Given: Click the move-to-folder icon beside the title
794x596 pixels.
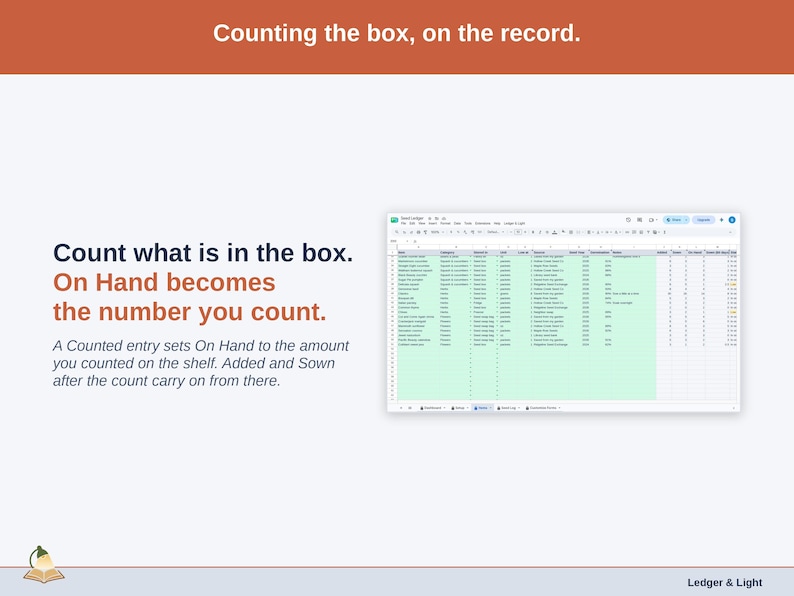Looking at the screenshot, I should tap(436, 218).
